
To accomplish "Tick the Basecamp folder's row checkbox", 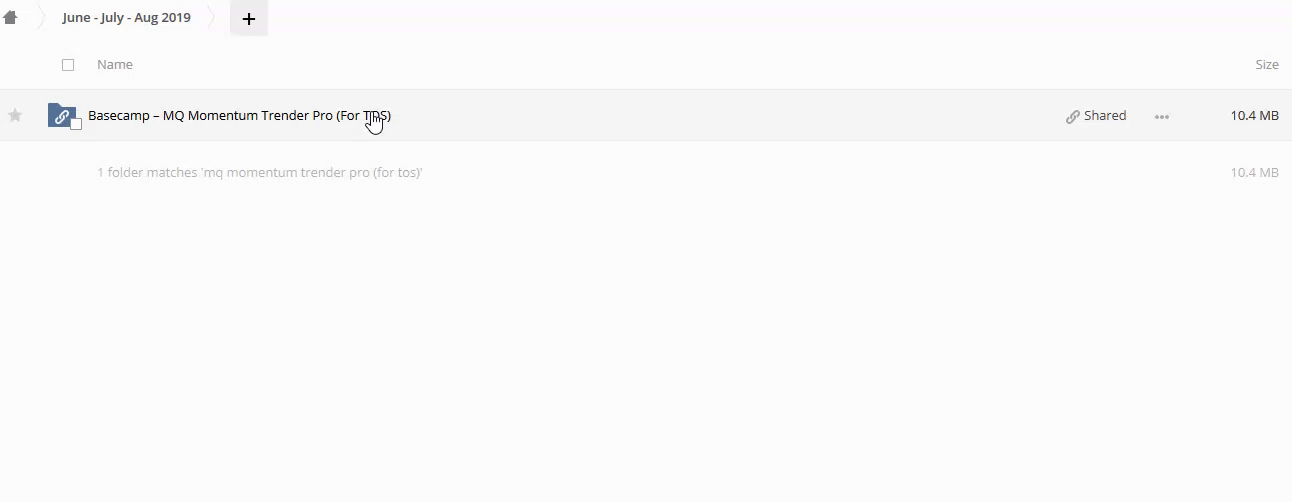I will pos(76,124).
